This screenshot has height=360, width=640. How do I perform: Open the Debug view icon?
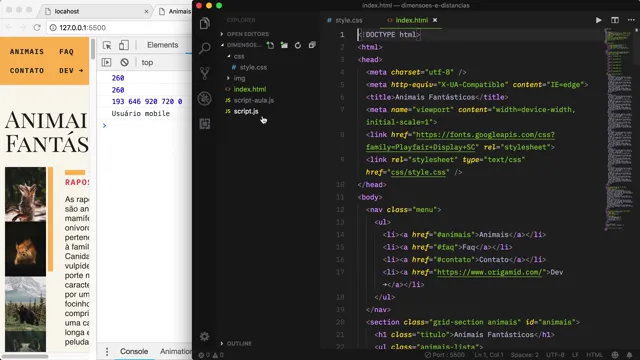[x=205, y=98]
